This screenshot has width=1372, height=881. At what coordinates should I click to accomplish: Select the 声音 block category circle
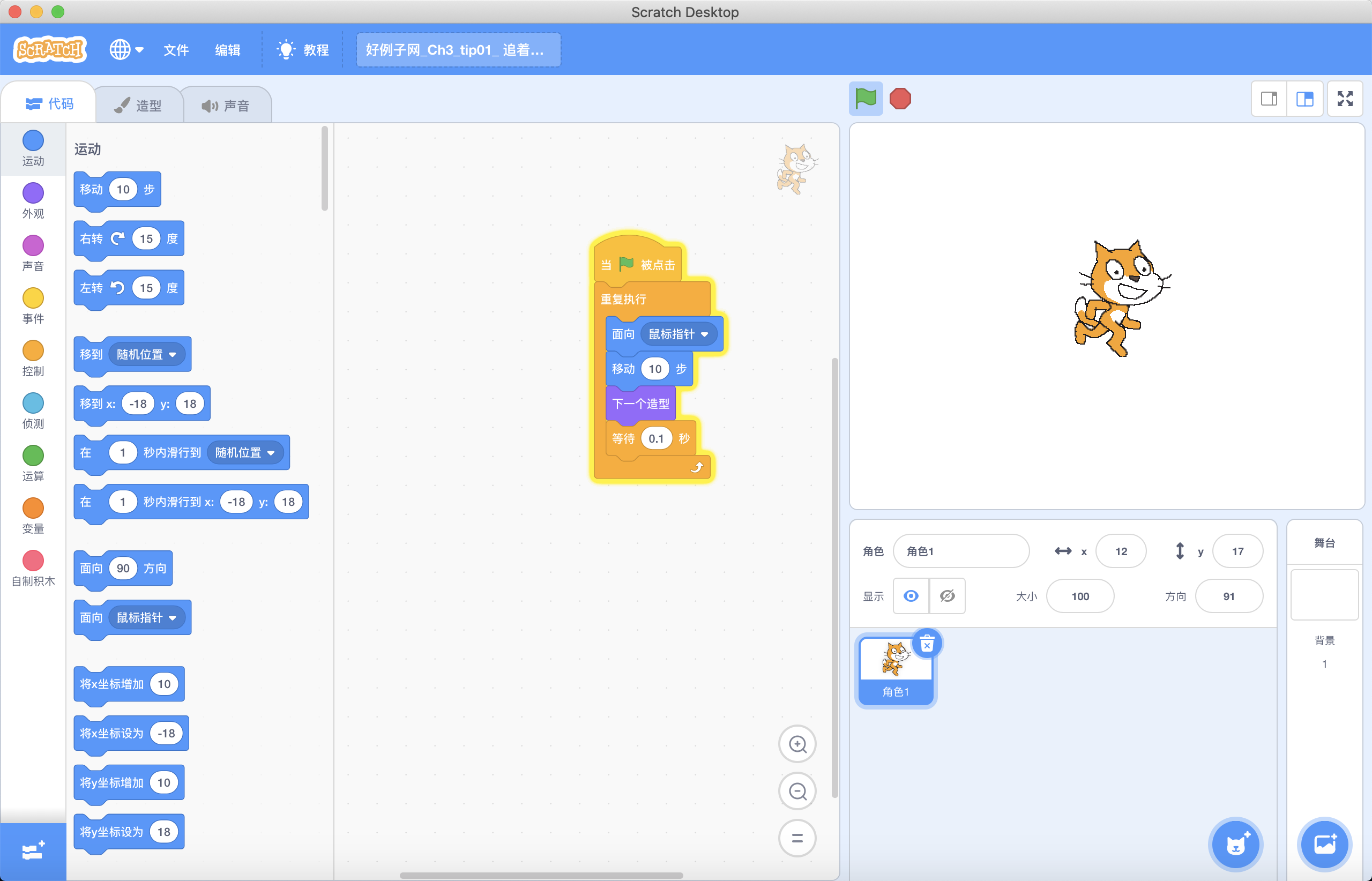33,246
